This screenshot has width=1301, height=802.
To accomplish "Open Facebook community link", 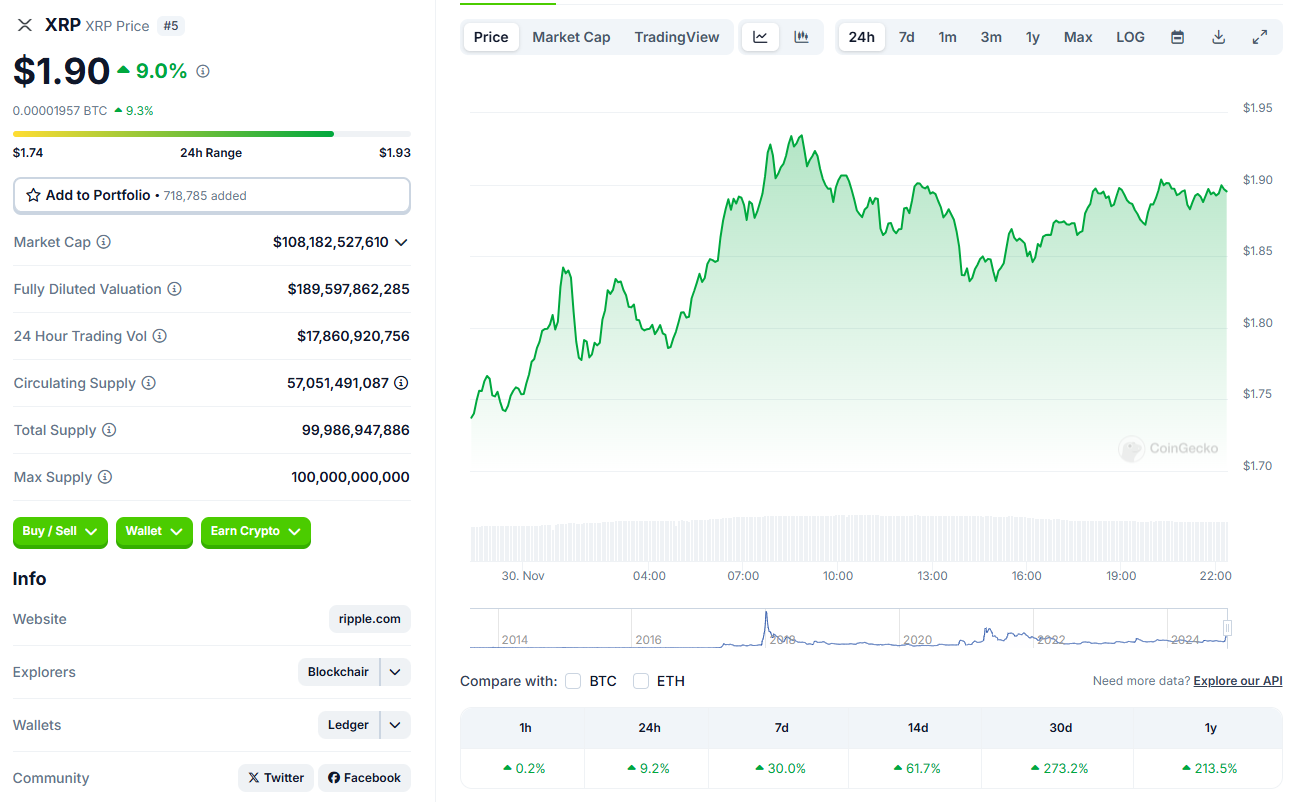I will point(364,778).
